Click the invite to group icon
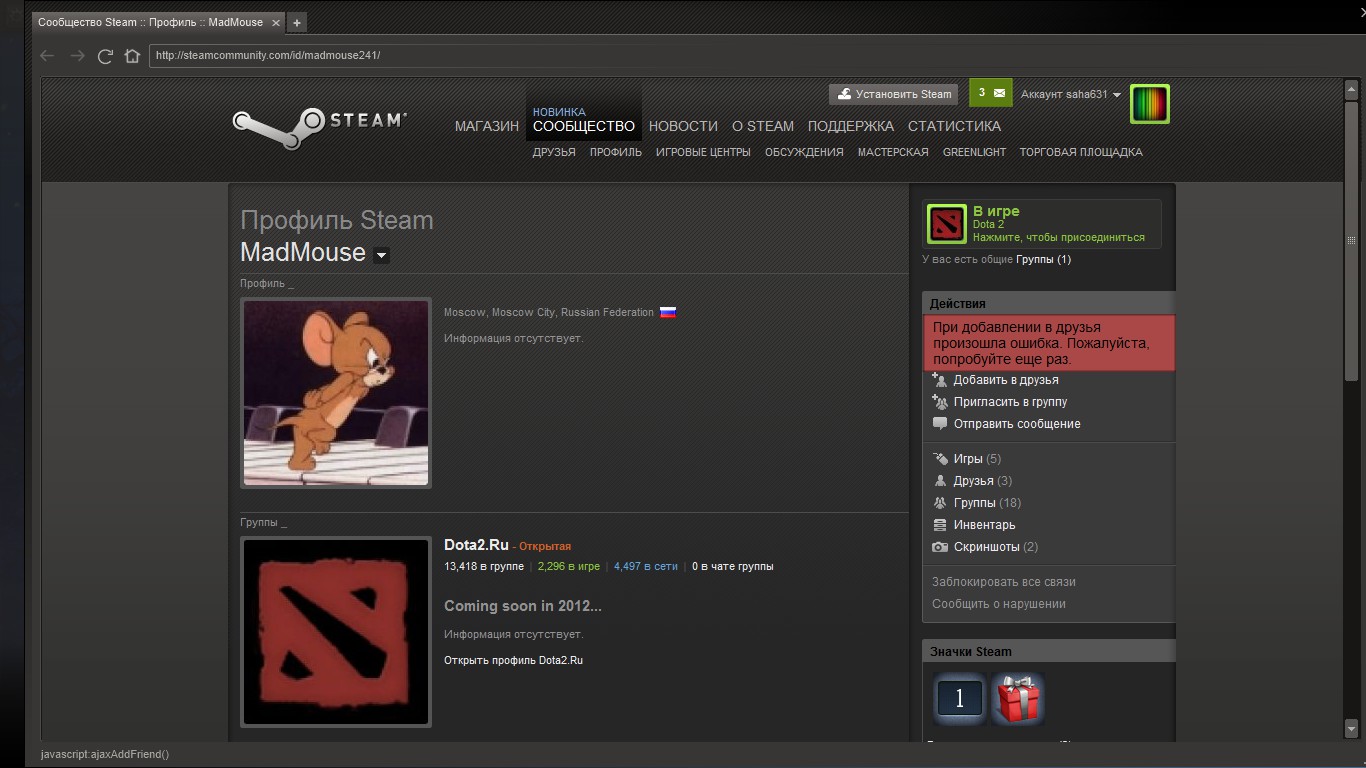1366x768 pixels. point(939,402)
